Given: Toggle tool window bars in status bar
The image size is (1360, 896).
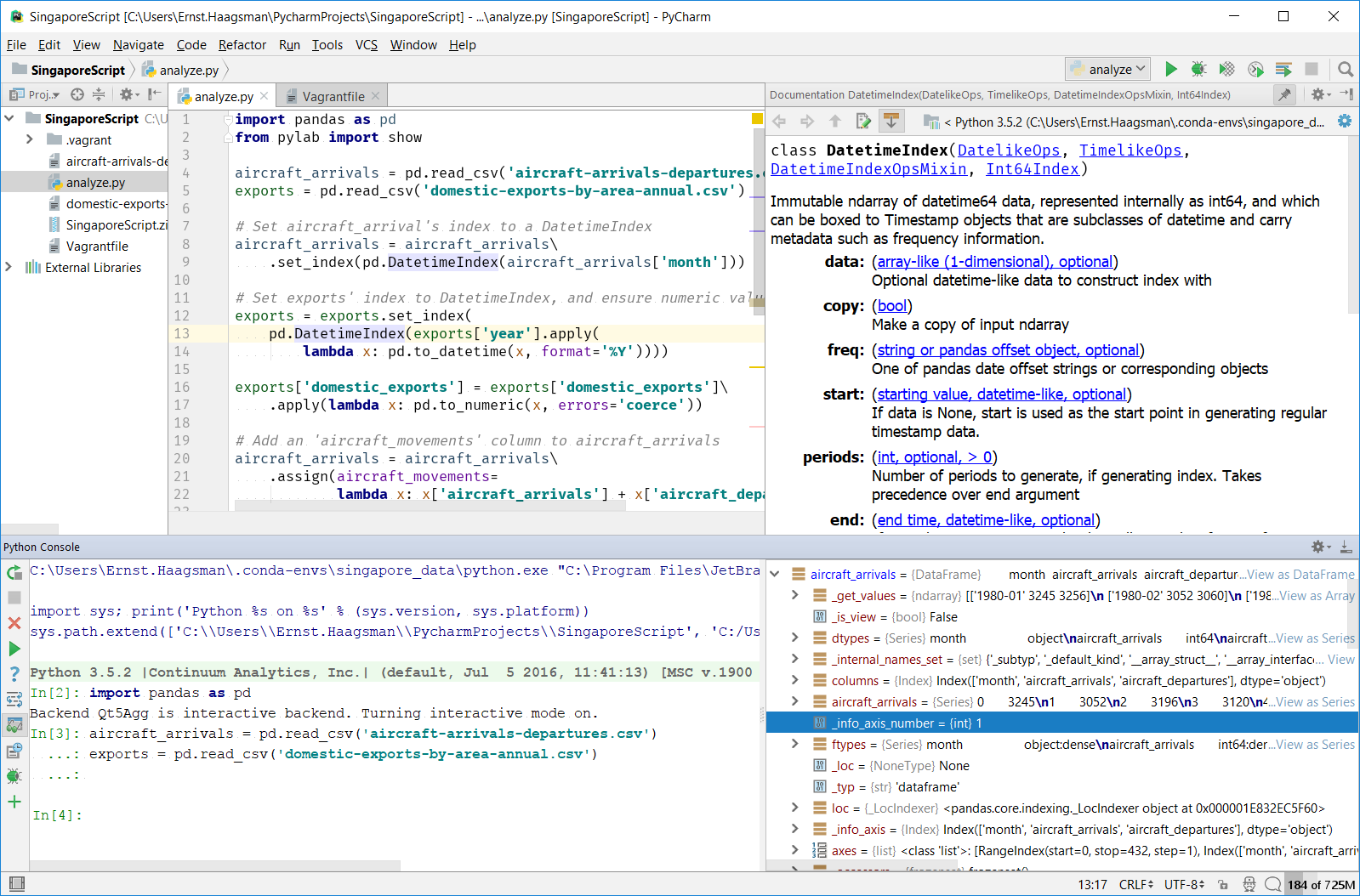Looking at the screenshot, I should (x=16, y=884).
